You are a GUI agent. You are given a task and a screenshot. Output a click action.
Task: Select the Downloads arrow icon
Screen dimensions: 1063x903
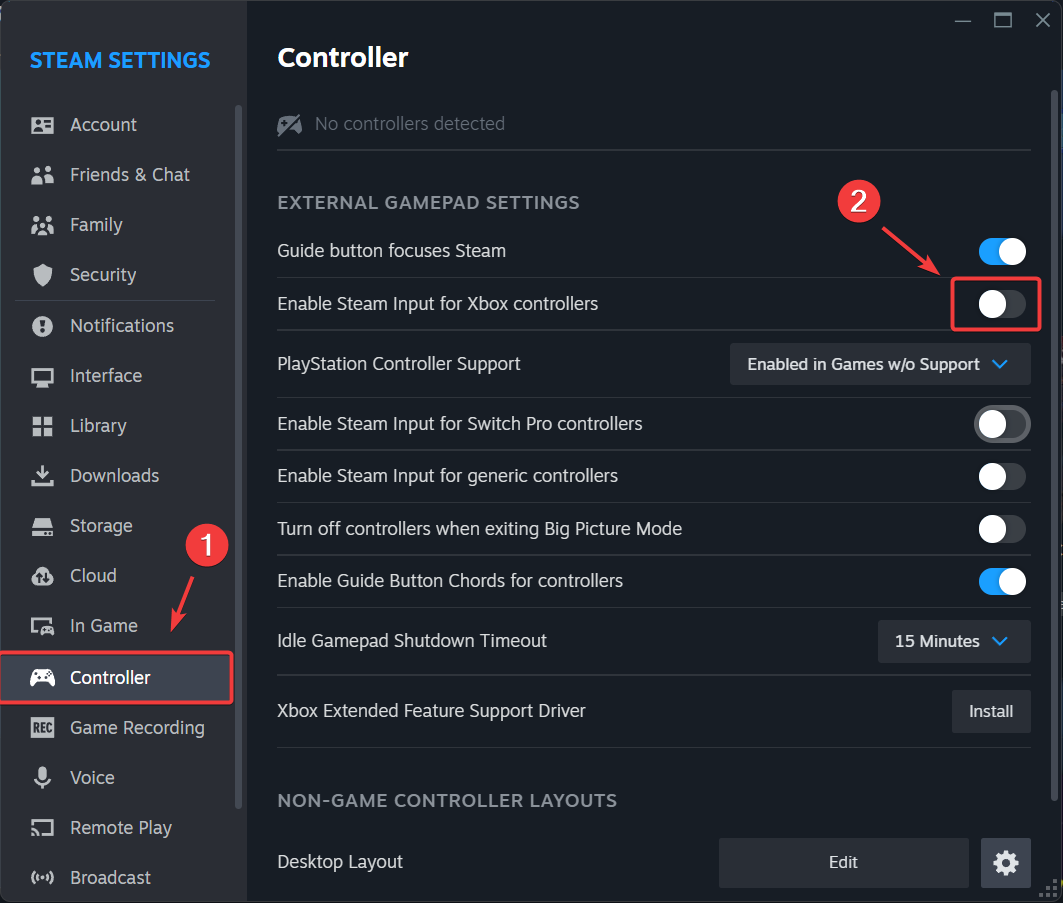[x=43, y=476]
